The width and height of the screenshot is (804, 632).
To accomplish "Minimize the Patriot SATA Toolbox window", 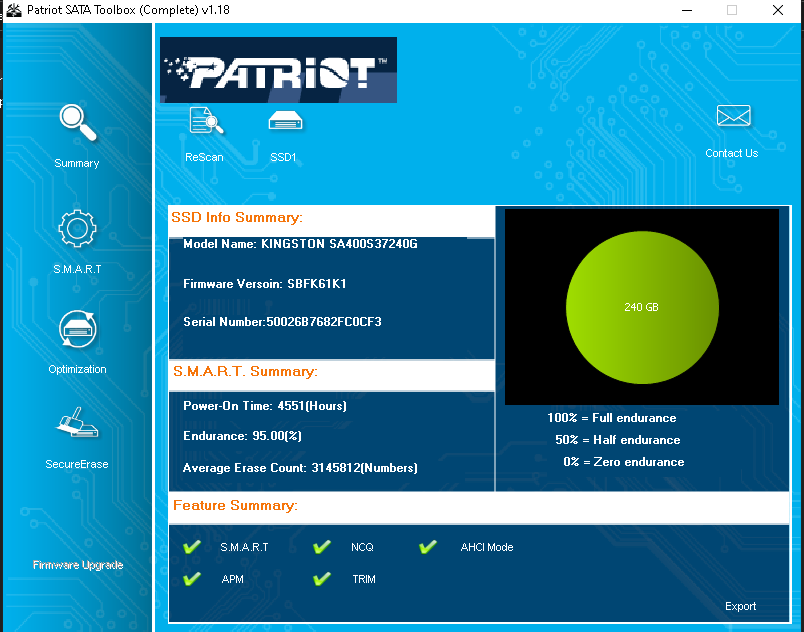I will click(x=687, y=10).
